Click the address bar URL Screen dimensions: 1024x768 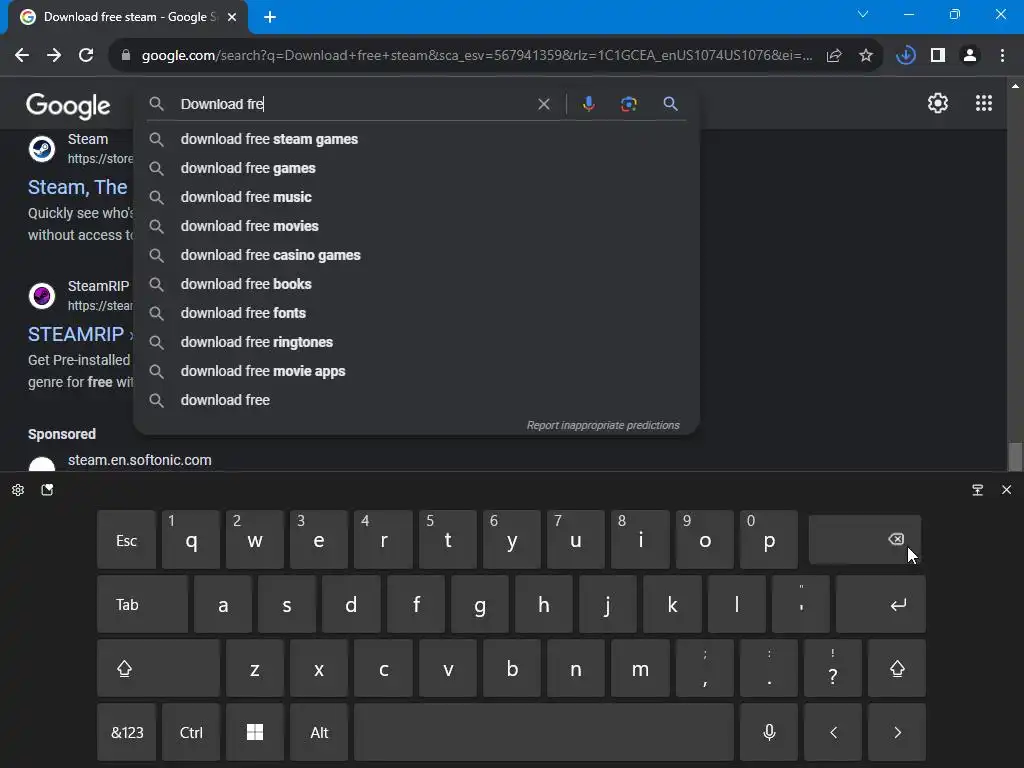pyautogui.click(x=477, y=56)
